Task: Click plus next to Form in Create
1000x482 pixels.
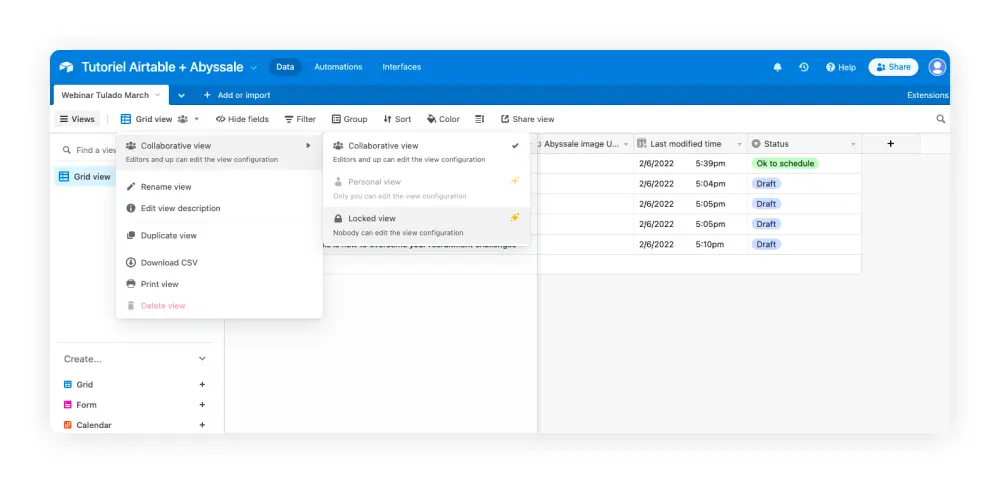Action: [202, 405]
